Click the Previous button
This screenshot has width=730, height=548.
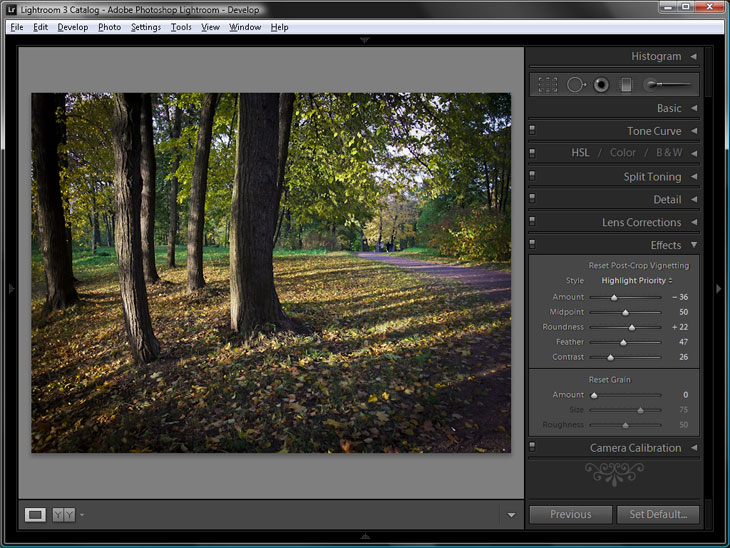(570, 514)
